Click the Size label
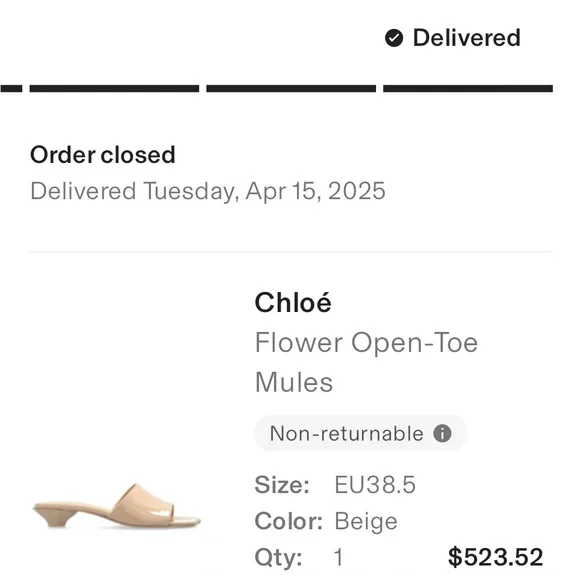Viewport: 580px width, 580px height. (x=282, y=485)
